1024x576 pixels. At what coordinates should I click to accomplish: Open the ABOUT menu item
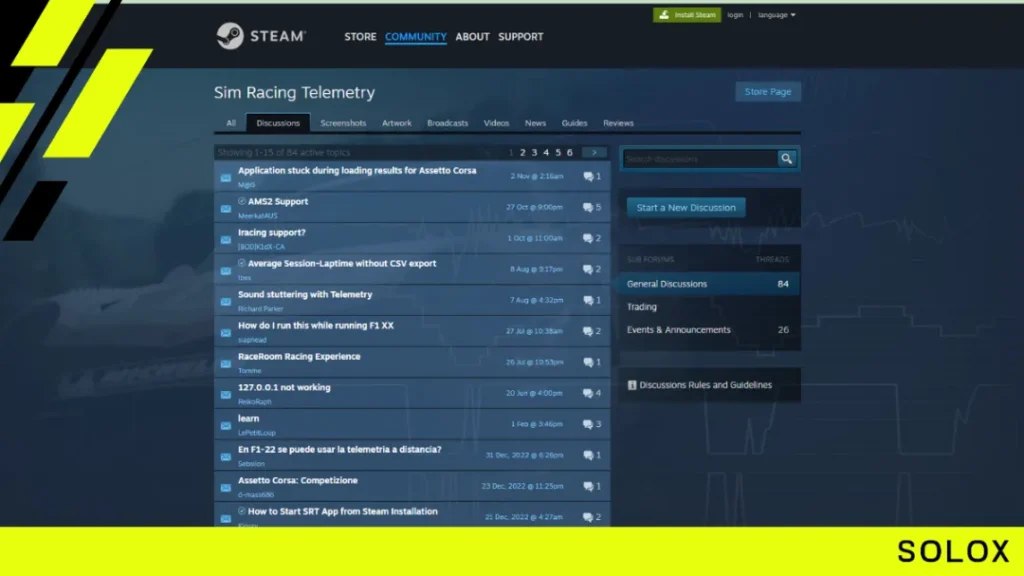[x=472, y=37]
